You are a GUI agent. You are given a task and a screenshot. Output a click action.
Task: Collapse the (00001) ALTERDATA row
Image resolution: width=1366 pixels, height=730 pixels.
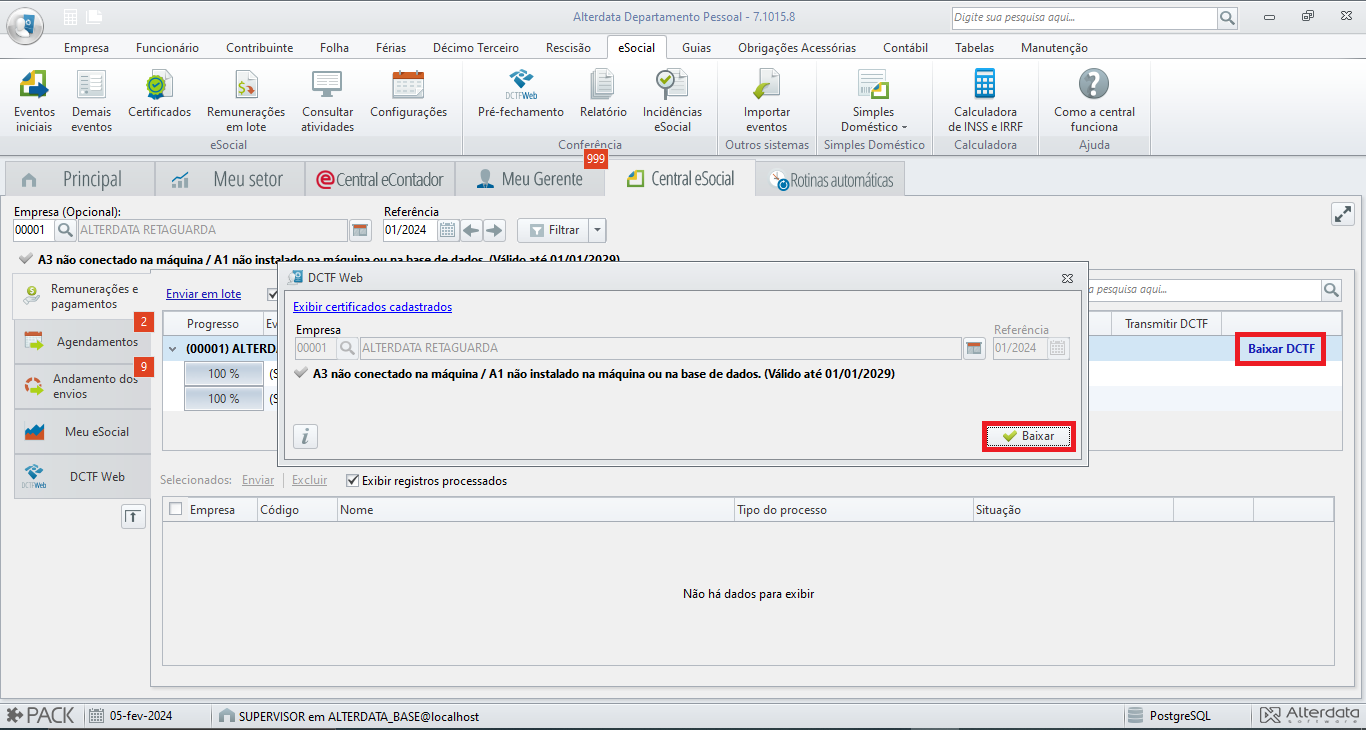pyautogui.click(x=172, y=349)
